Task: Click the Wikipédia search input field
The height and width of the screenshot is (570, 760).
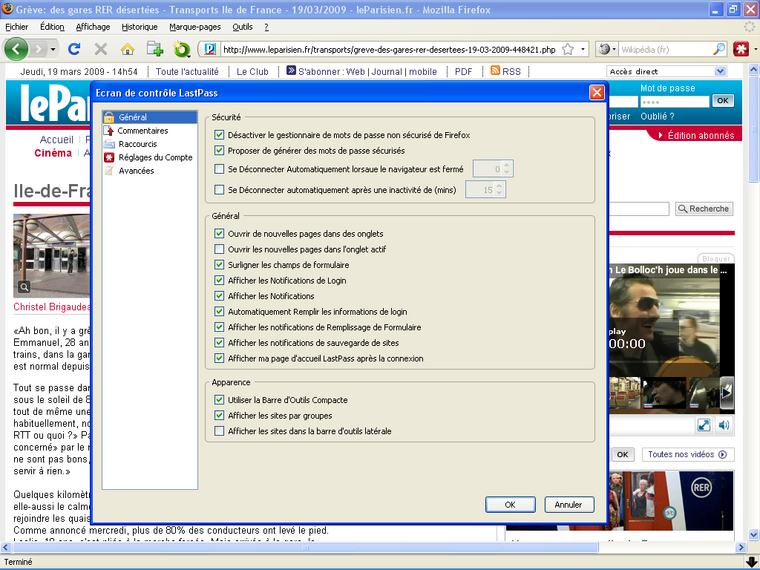Action: point(665,49)
